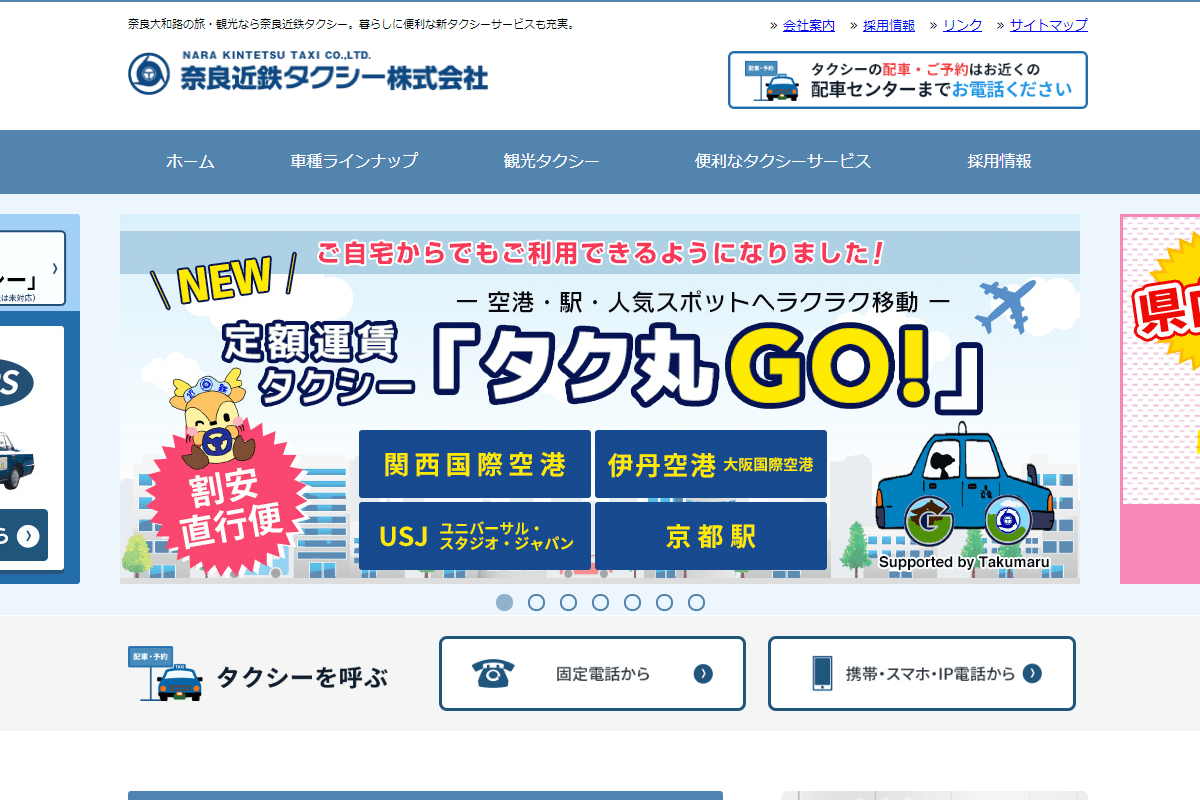Select the second carousel slide dot
The height and width of the screenshot is (800, 1200).
tap(536, 602)
